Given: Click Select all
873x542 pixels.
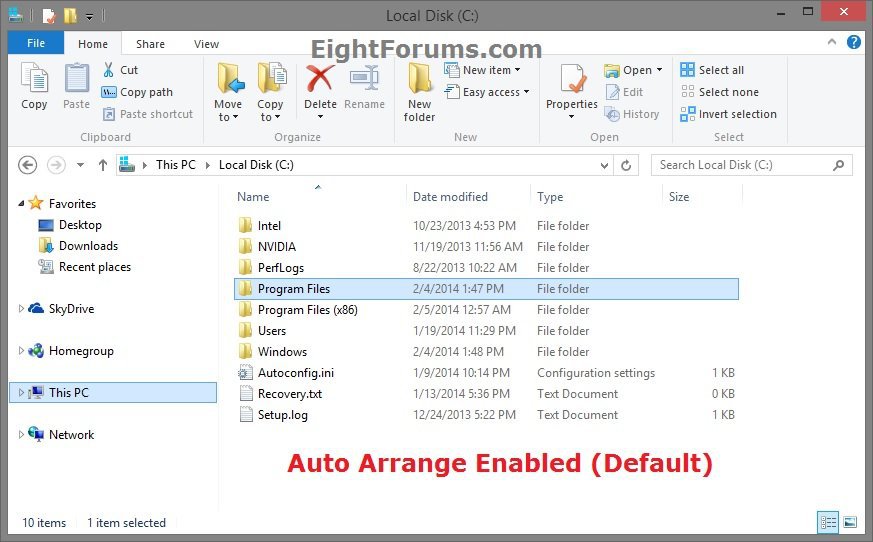Looking at the screenshot, I should (712, 70).
